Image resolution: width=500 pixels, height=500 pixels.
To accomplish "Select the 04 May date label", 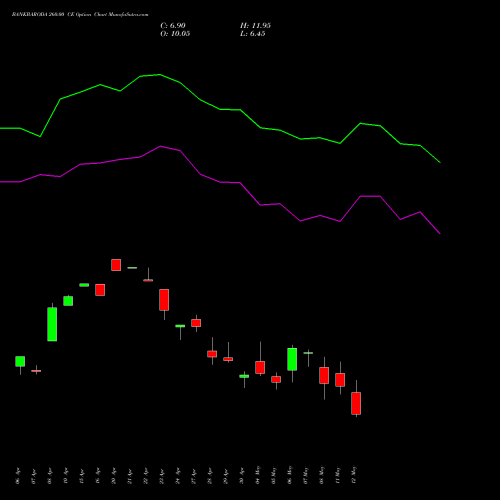I will (258, 475).
